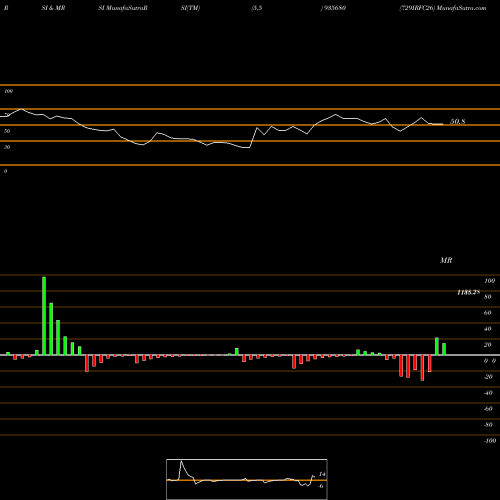This screenshot has width=500, height=500.
Task: Click the SI & MR header label
Action: pos(53,8)
